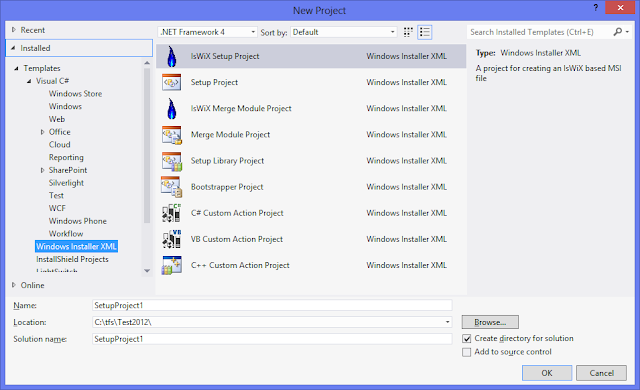Viewport: 640px width, 390px height.
Task: Select the Setup Project template name
Action: (x=214, y=82)
